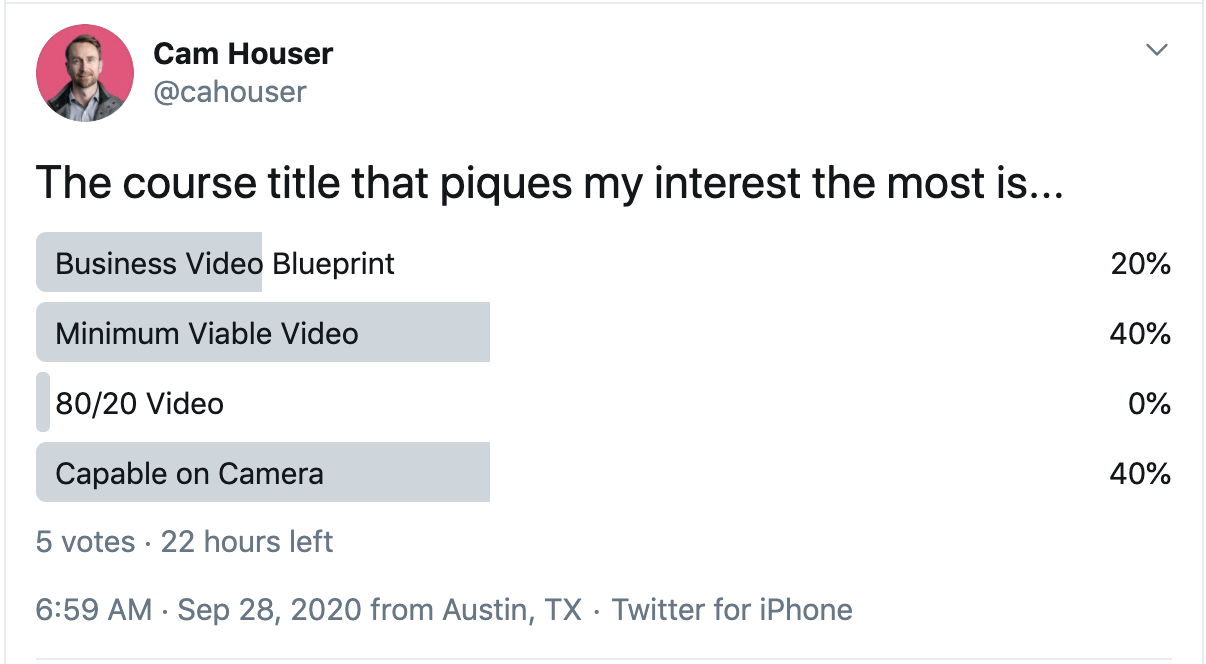Open Cam Houser's profile picture

(85, 73)
